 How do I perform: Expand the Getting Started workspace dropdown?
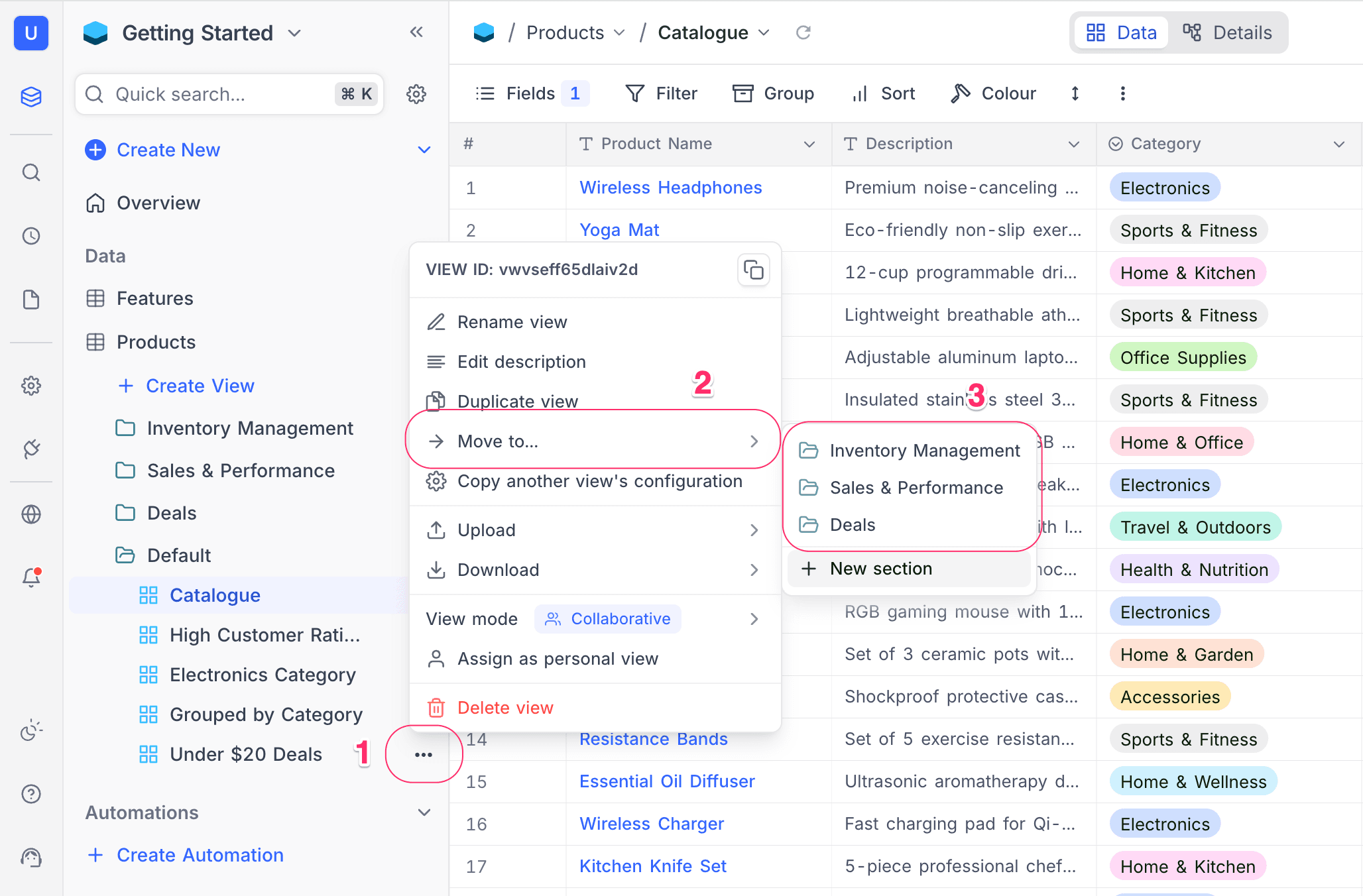295,33
